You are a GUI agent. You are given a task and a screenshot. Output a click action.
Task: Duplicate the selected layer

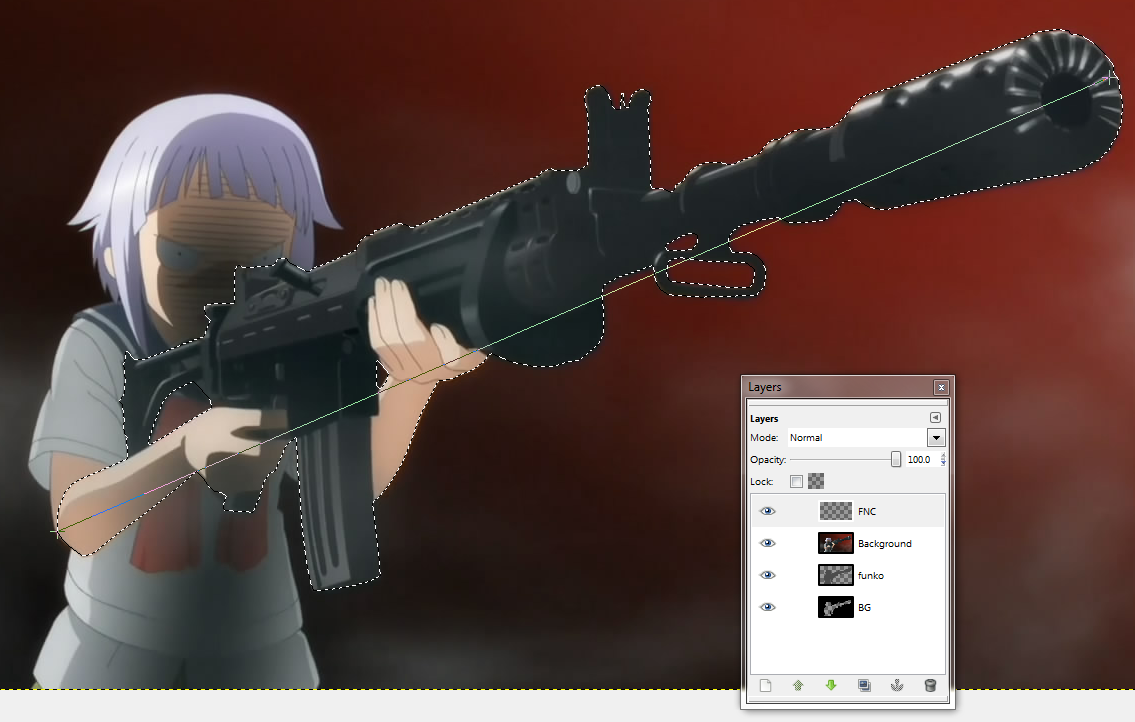point(864,685)
